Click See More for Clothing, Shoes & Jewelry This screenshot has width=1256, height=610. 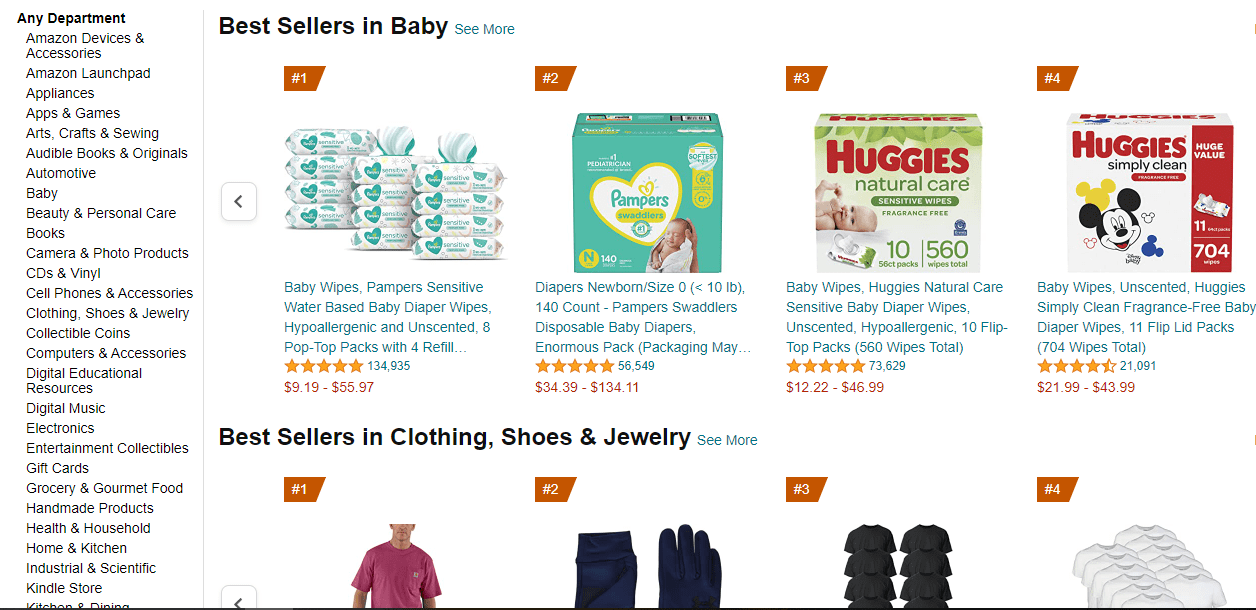(727, 440)
